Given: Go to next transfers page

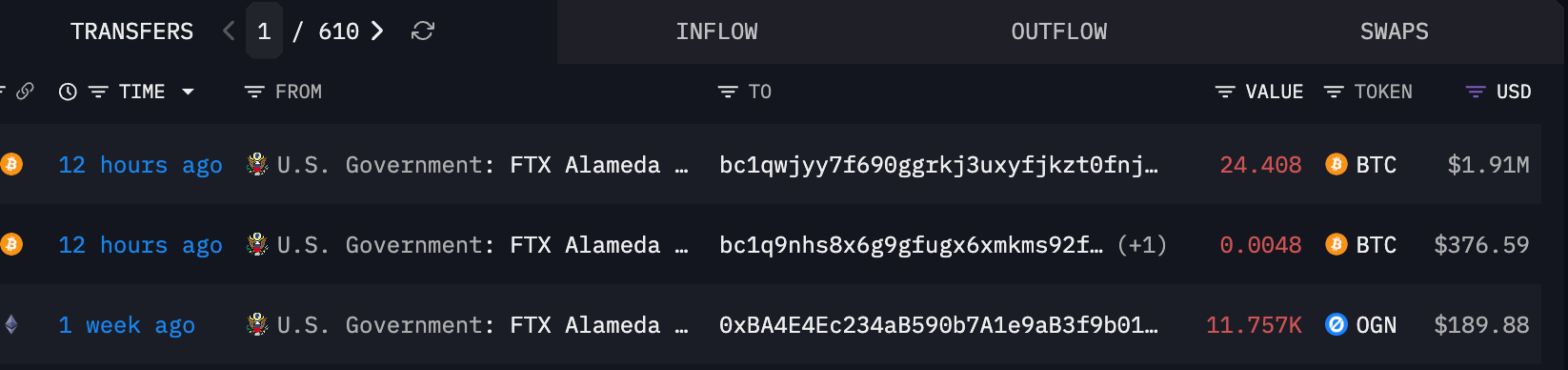Looking at the screenshot, I should pos(377,31).
